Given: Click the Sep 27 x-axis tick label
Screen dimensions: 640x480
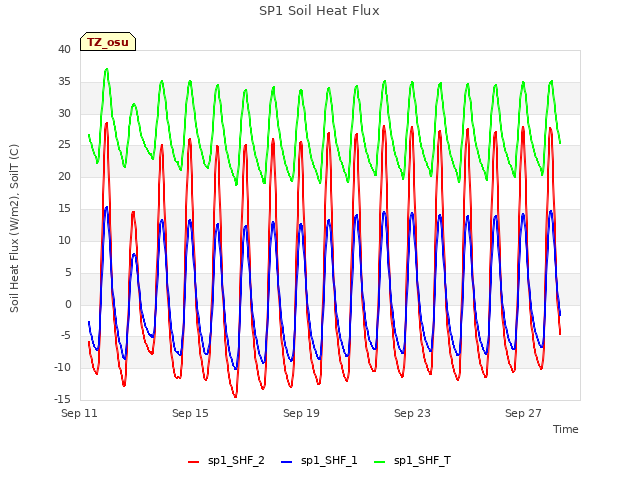Looking at the screenshot, I should (523, 413).
